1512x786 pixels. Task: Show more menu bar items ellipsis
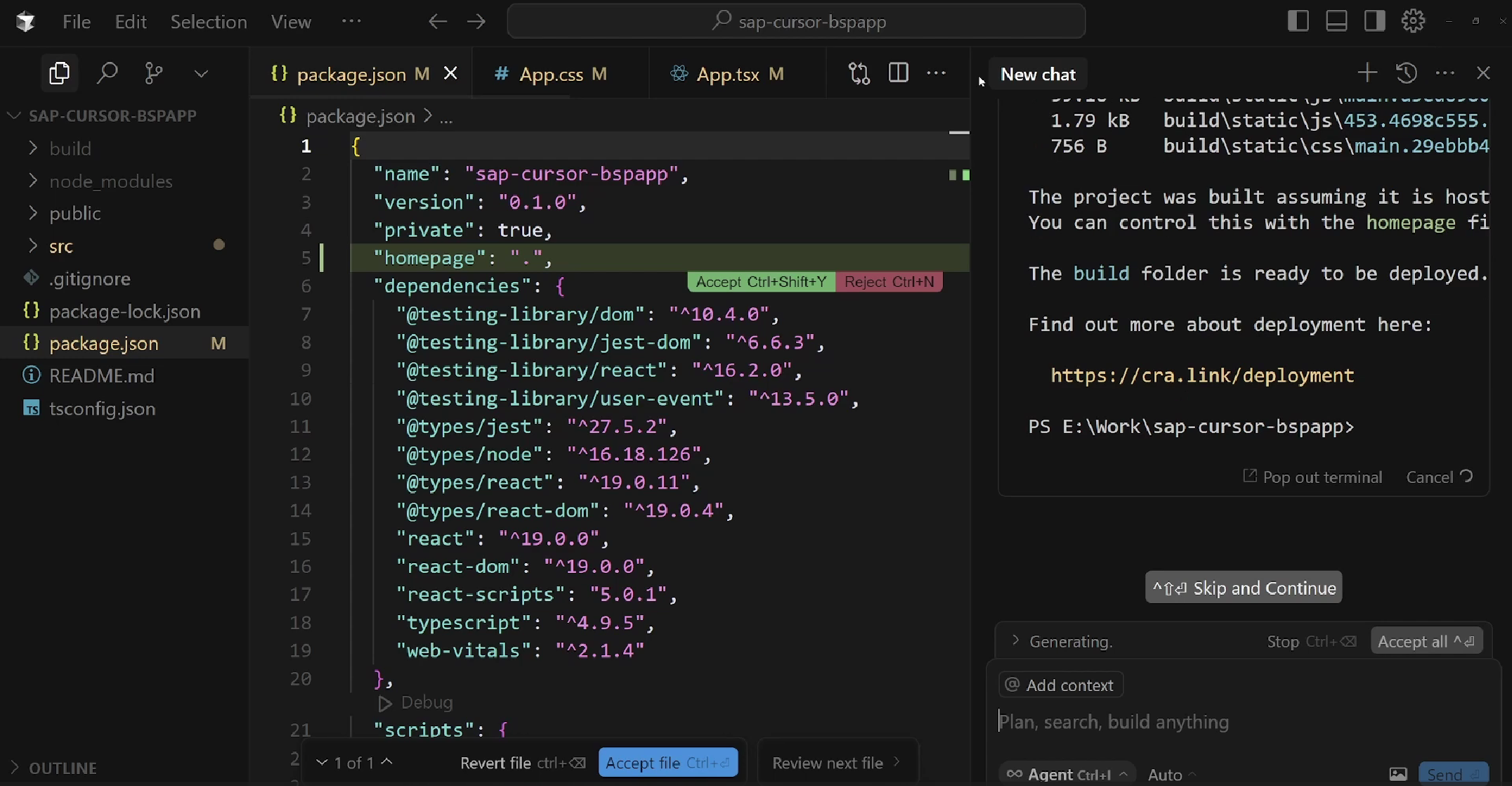click(351, 21)
